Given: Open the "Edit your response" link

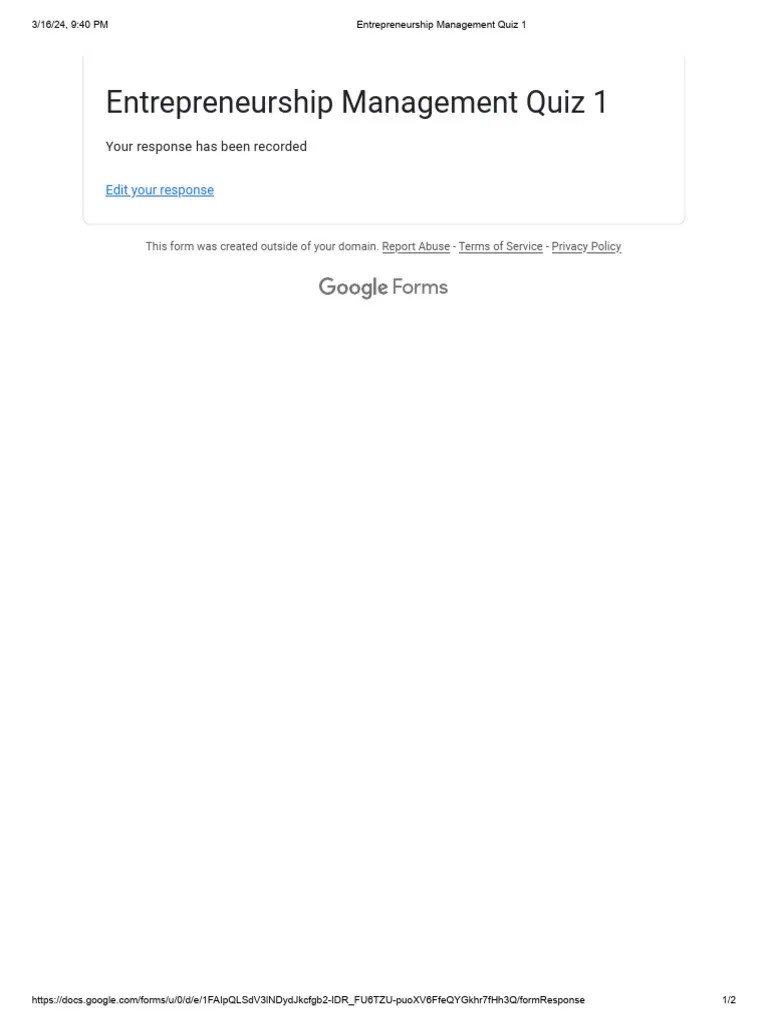Looking at the screenshot, I should 159,190.
